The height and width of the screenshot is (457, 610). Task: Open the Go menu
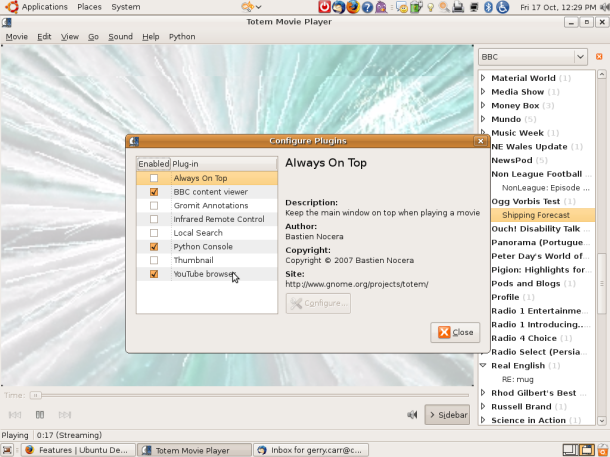pyautogui.click(x=93, y=37)
